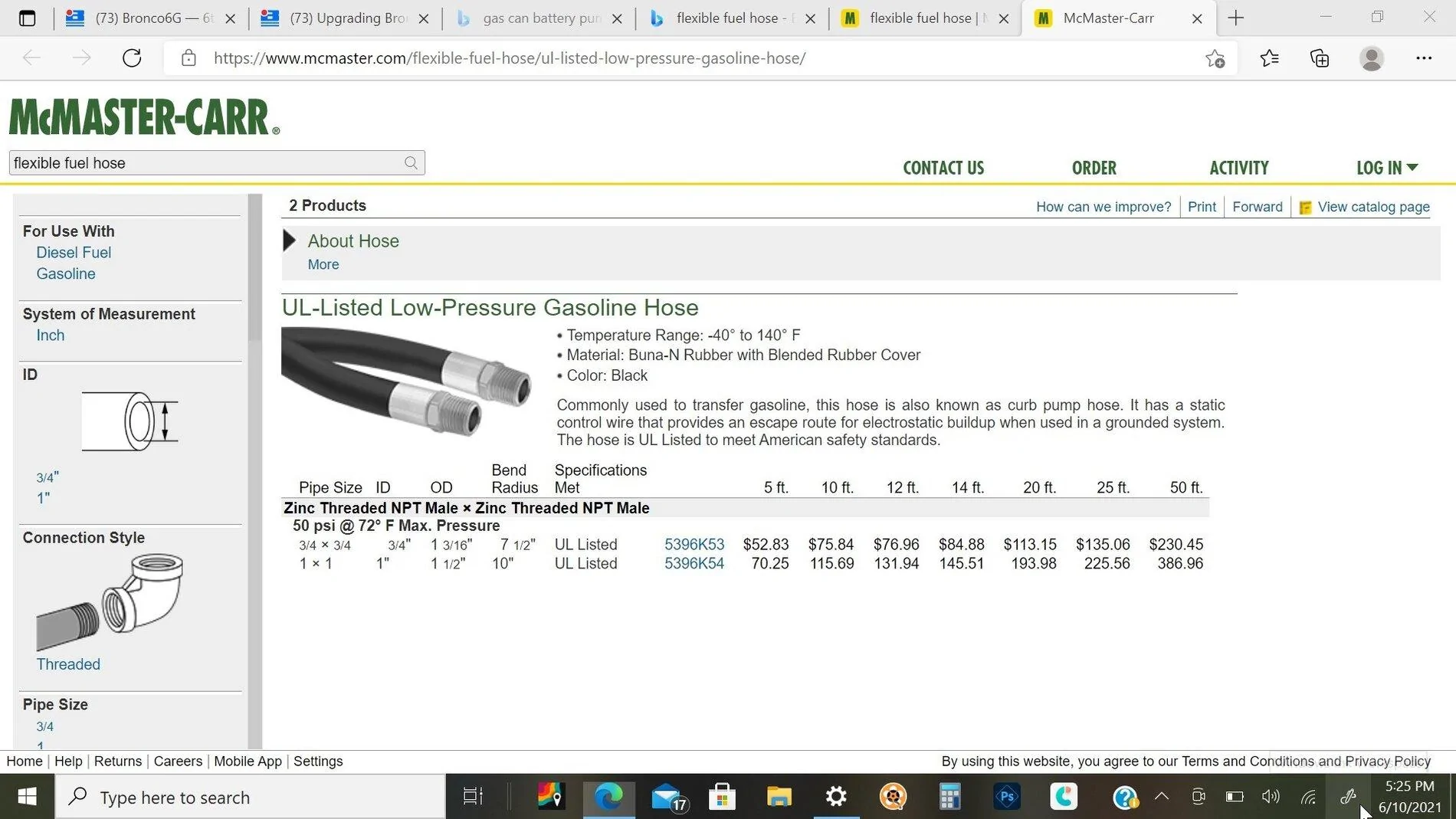
Task: Open Settings gear in the taskbar
Action: pos(836,797)
